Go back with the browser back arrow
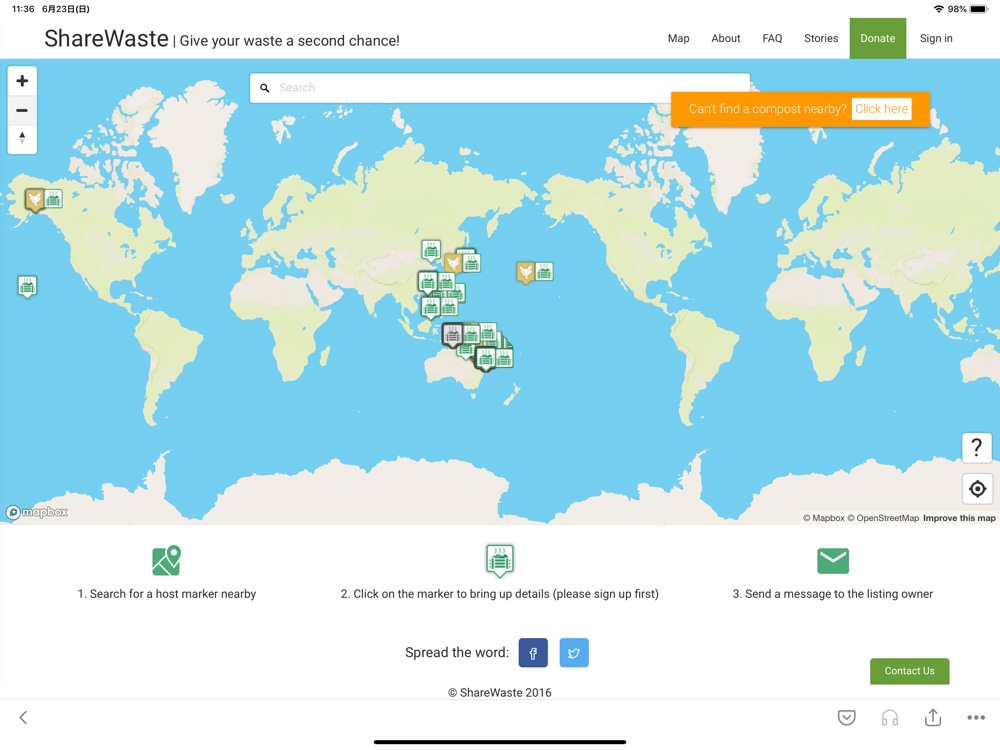This screenshot has width=1000, height=750. tap(24, 717)
